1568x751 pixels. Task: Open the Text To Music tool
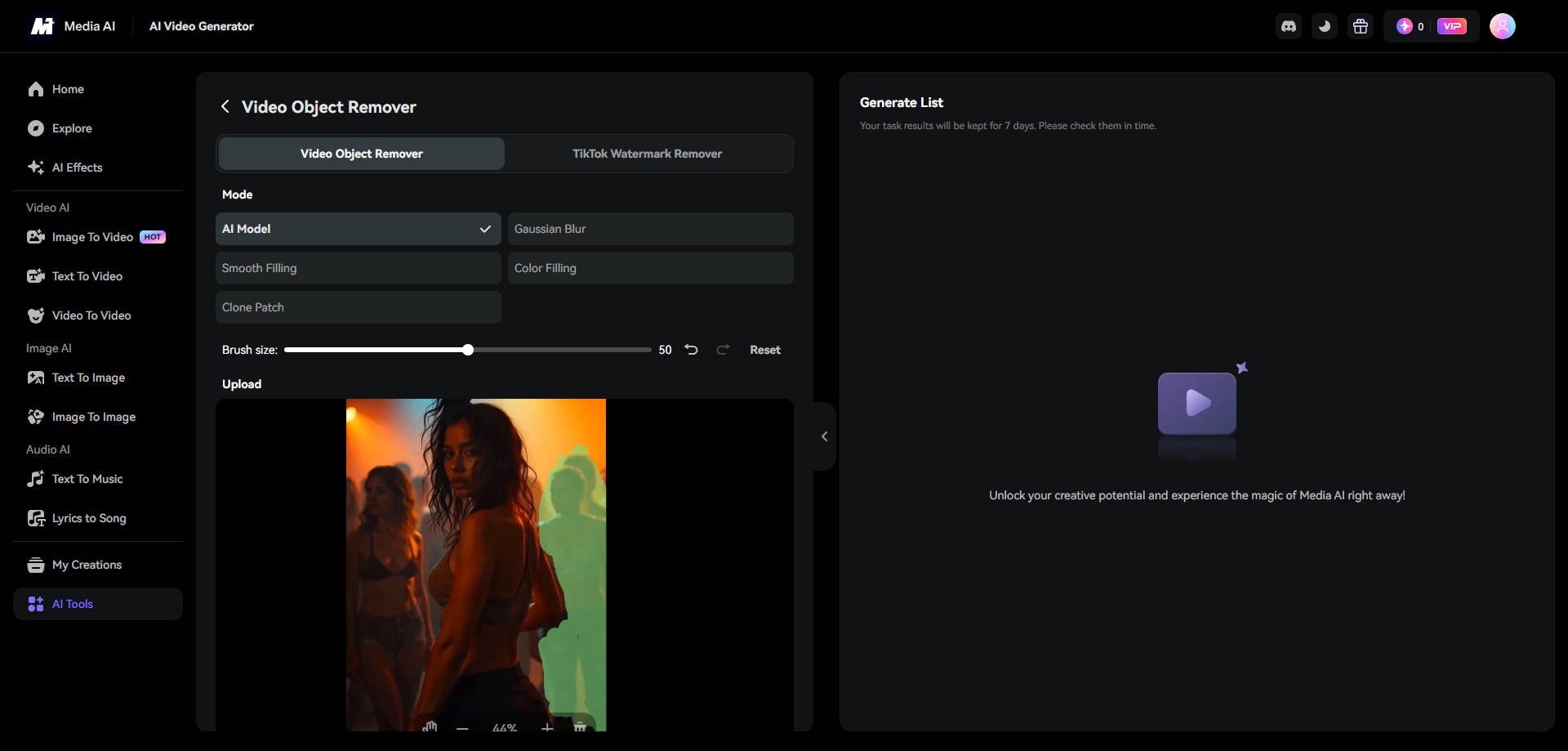98,479
